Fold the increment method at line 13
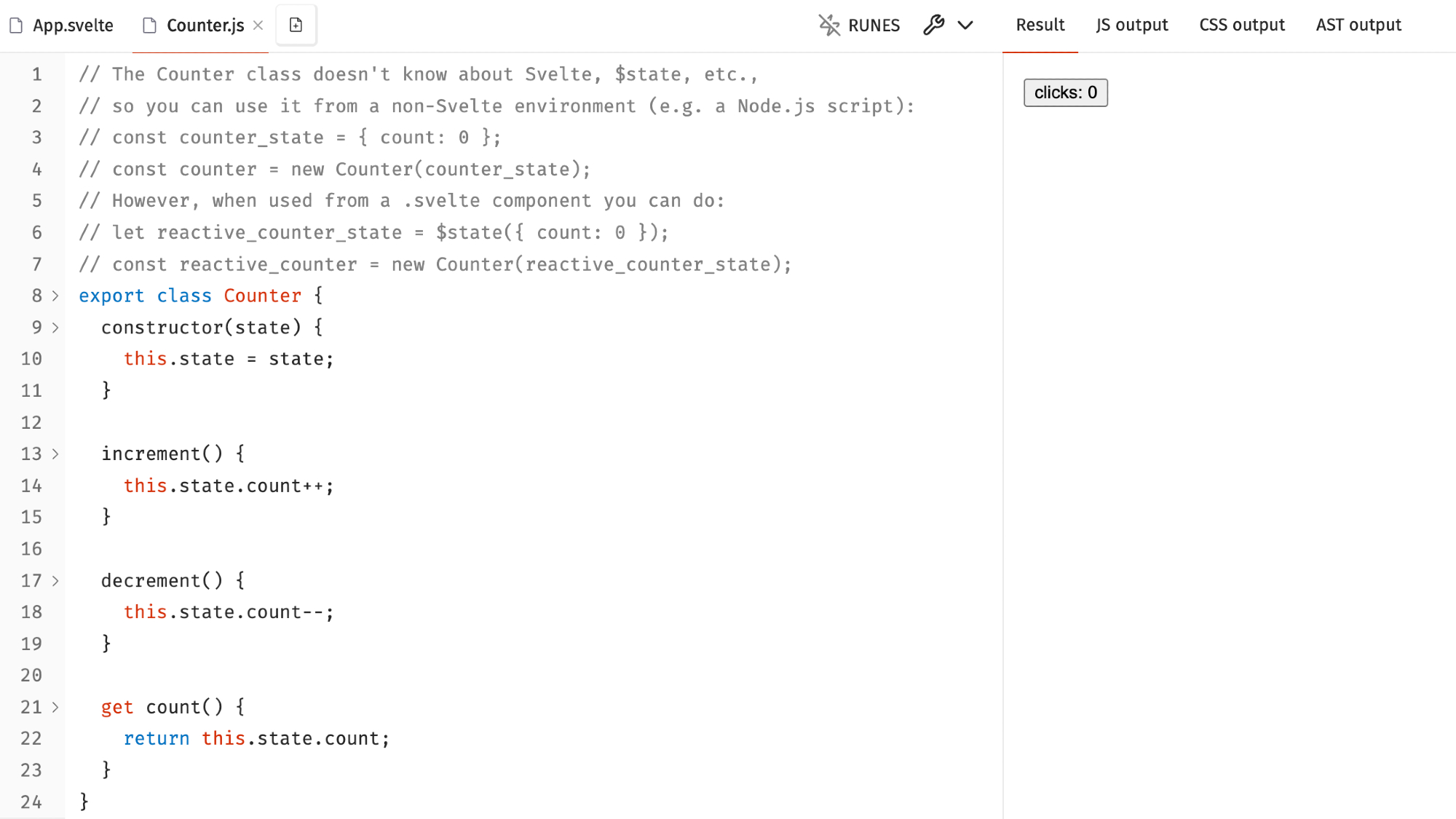Screen dimensions: 1456x819 coord(55,454)
